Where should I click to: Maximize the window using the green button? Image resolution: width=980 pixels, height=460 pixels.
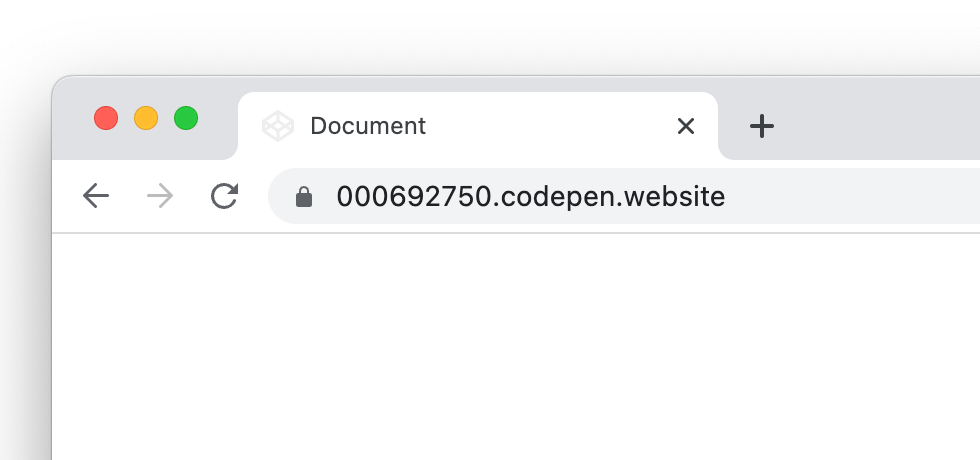[x=186, y=118]
